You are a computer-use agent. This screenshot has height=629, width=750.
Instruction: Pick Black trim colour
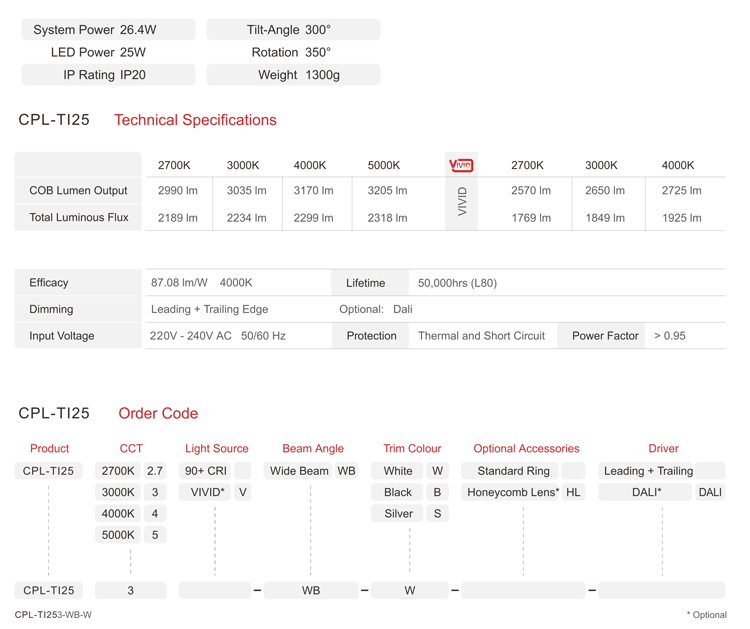tap(397, 492)
